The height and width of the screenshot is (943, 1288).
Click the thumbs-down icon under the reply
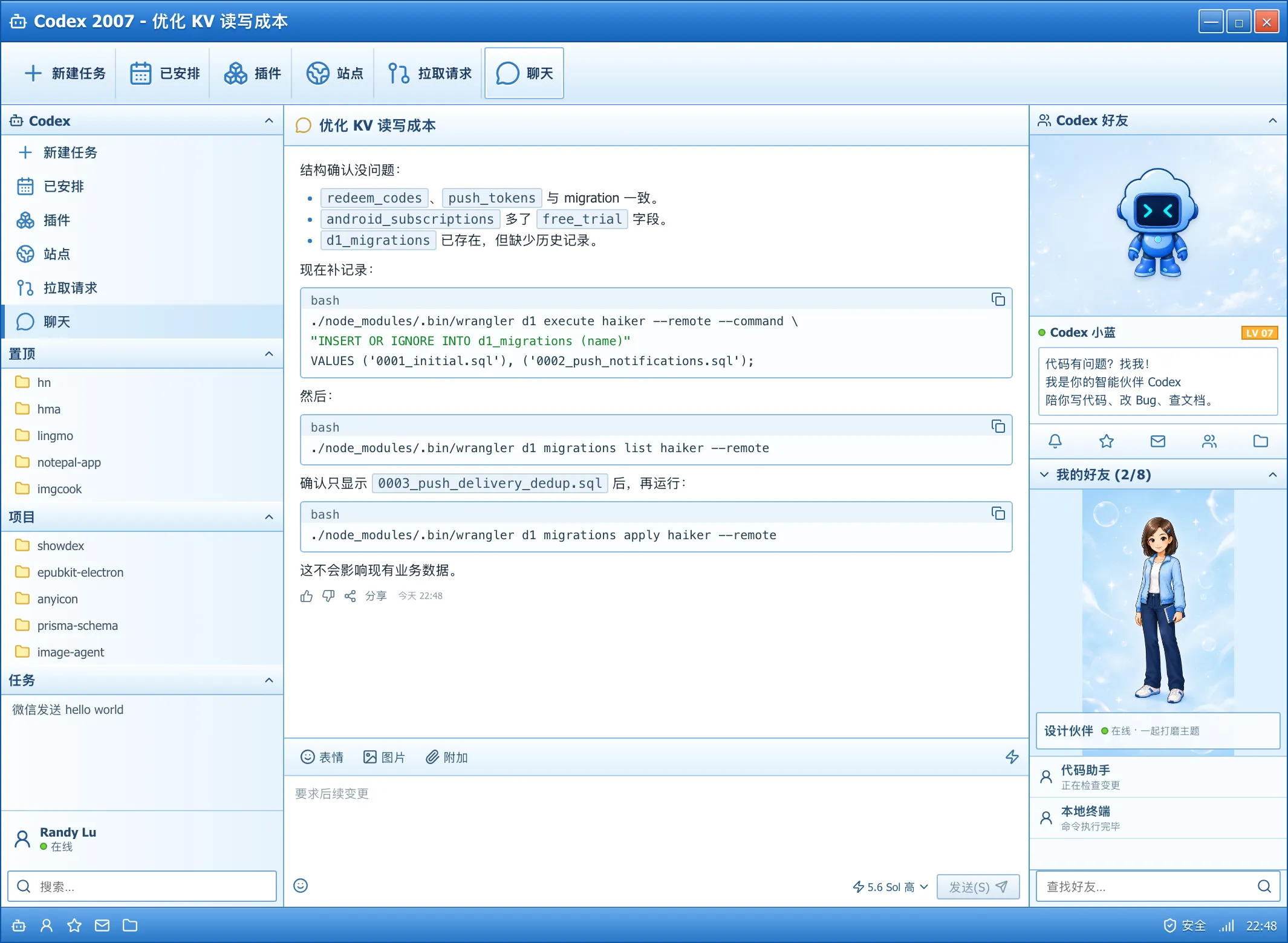tap(328, 596)
